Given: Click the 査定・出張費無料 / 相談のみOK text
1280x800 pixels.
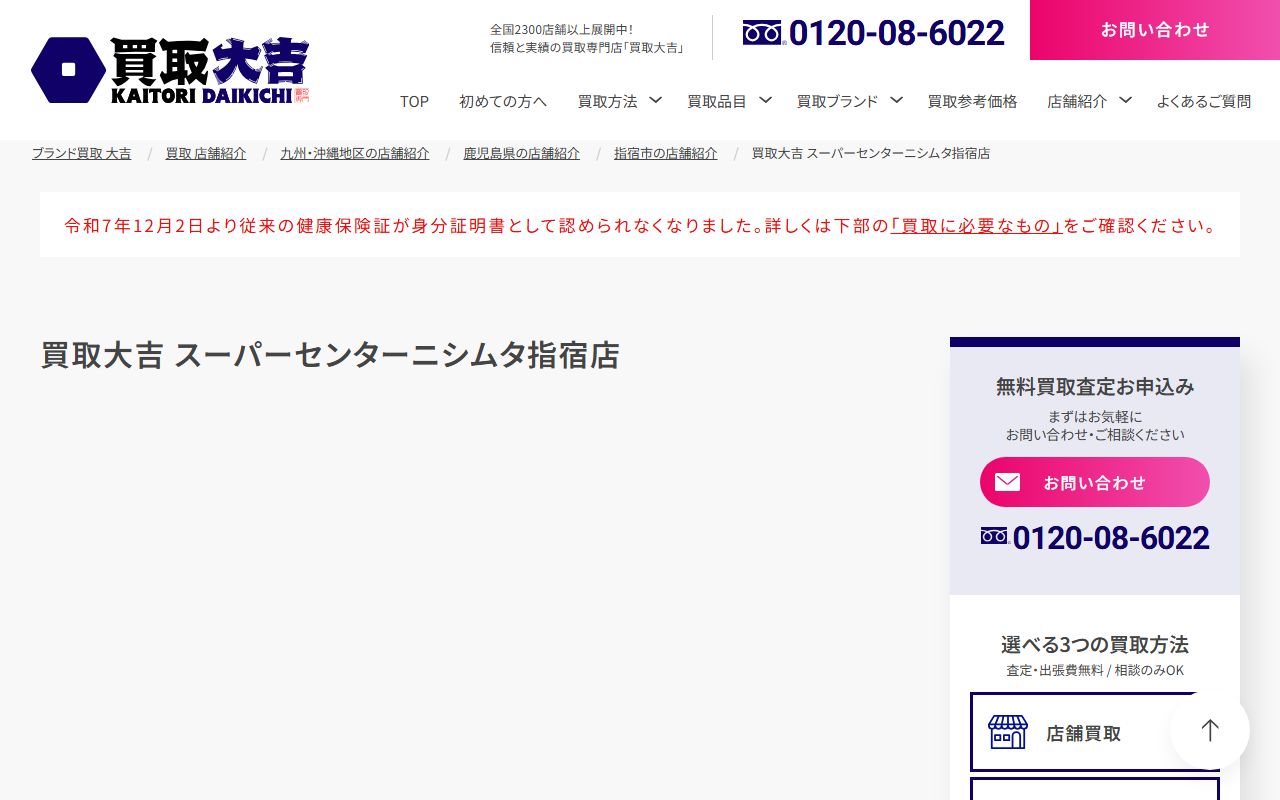Looking at the screenshot, I should click(x=1095, y=670).
